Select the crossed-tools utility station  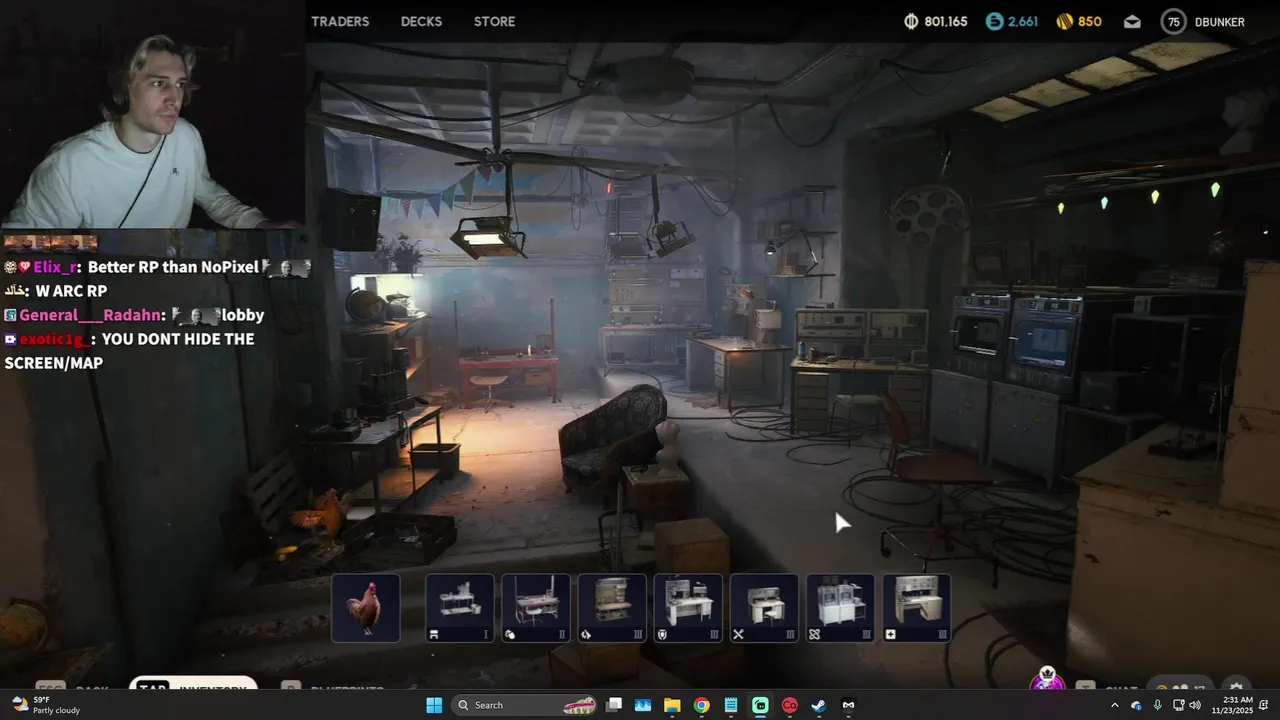tap(764, 608)
